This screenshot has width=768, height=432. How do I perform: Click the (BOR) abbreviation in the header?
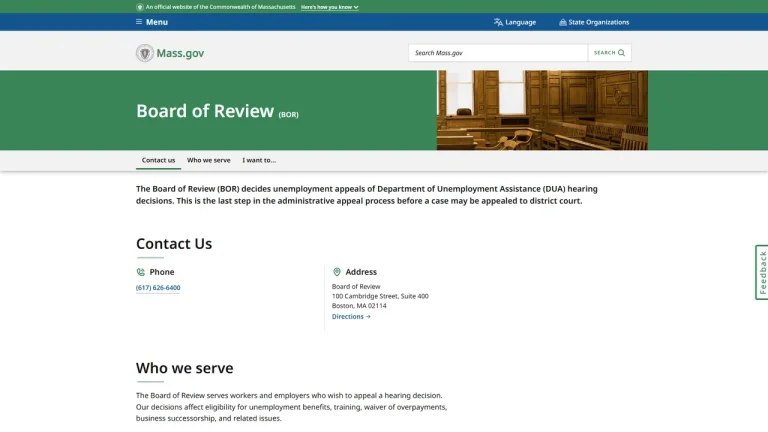click(x=288, y=115)
